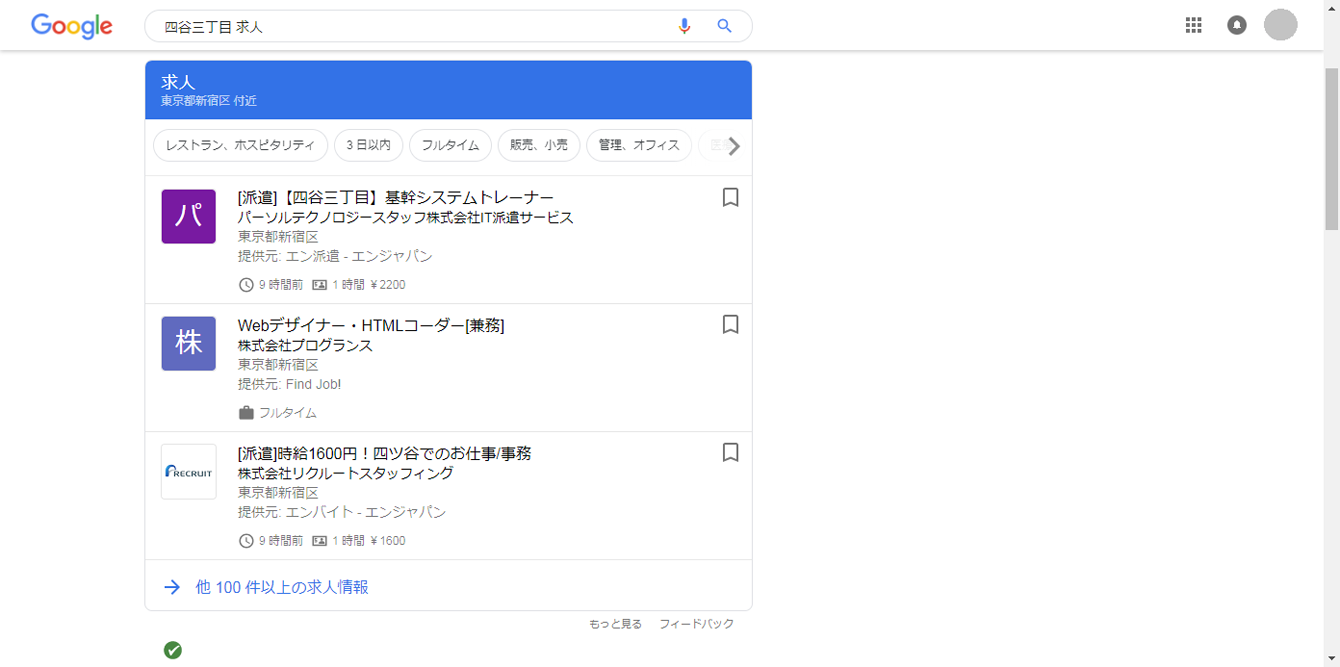
Task: Open [派遣]【四谷三丁目】基幹システムトレーナー title
Action: pos(396,197)
